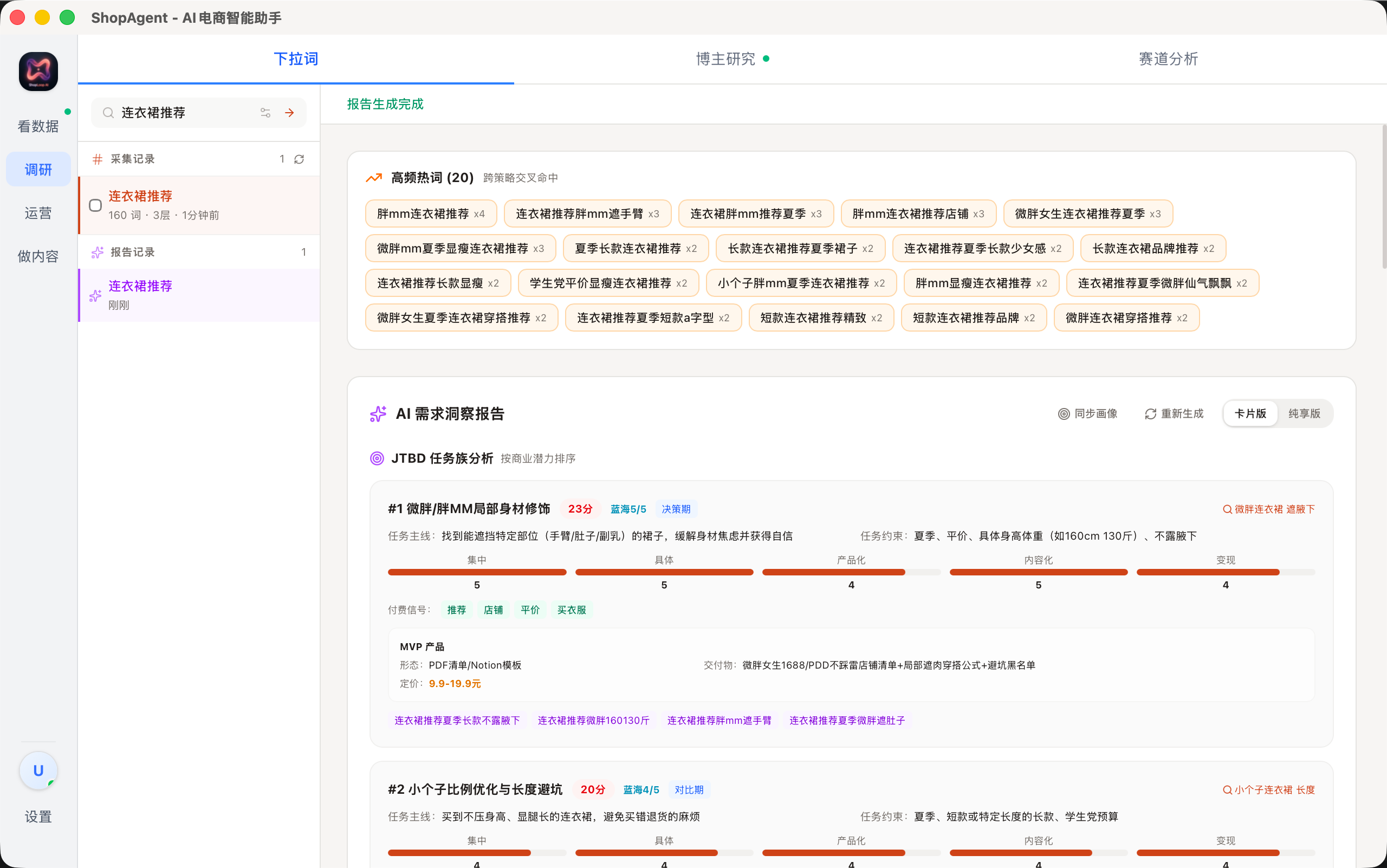Toggle 卡片版 report display mode

coord(1250,413)
